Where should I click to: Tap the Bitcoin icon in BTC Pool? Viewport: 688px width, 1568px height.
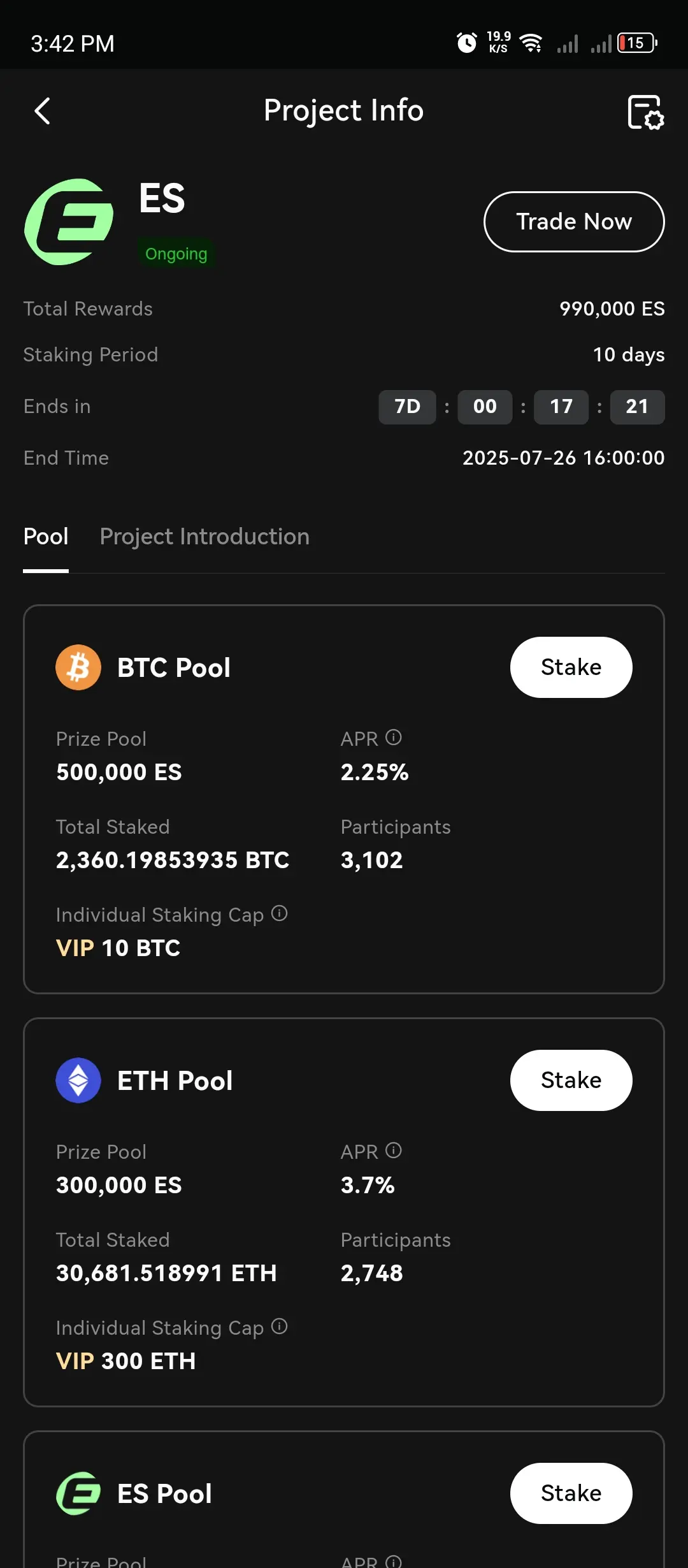click(78, 667)
